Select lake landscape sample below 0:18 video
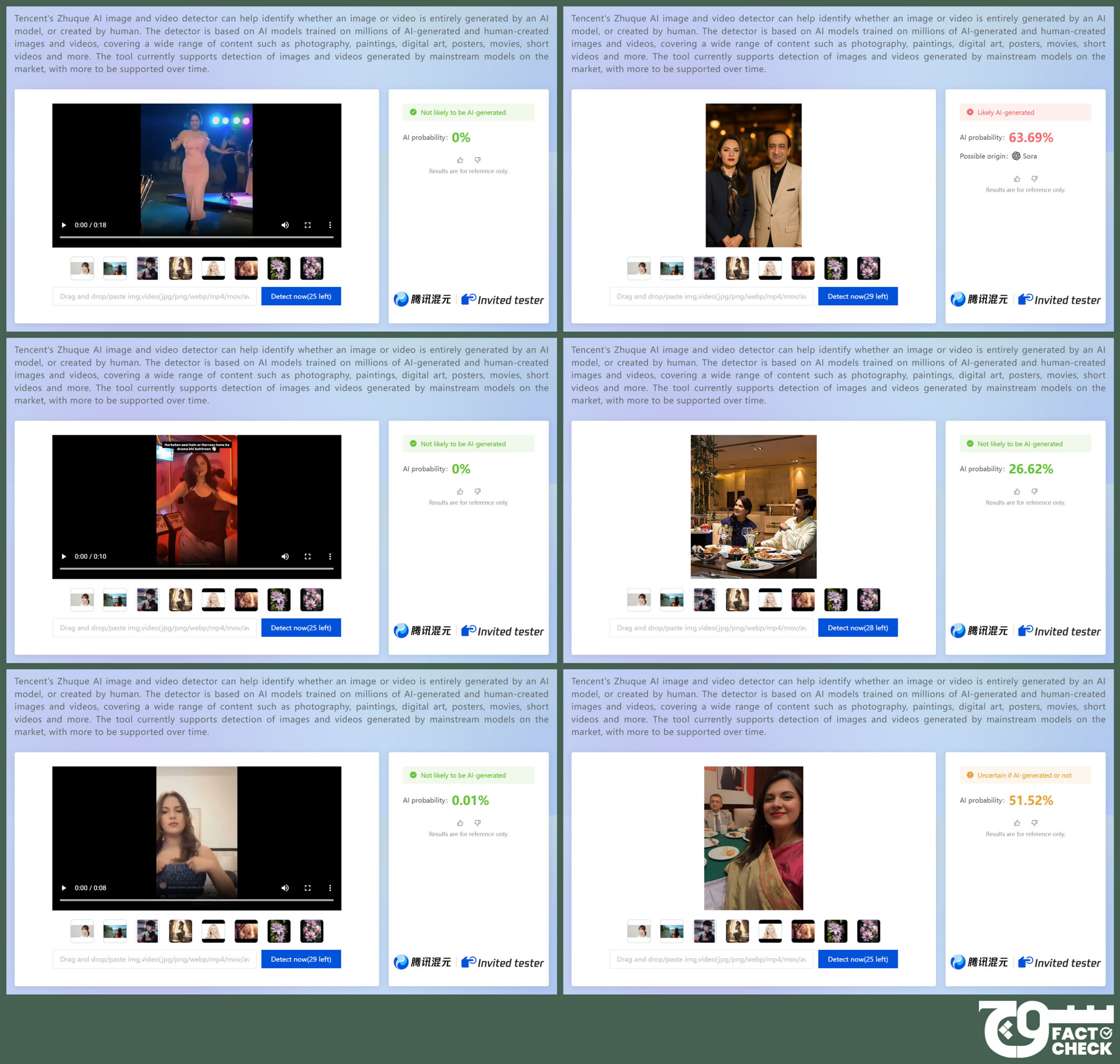The image size is (1120, 1064). (115, 268)
